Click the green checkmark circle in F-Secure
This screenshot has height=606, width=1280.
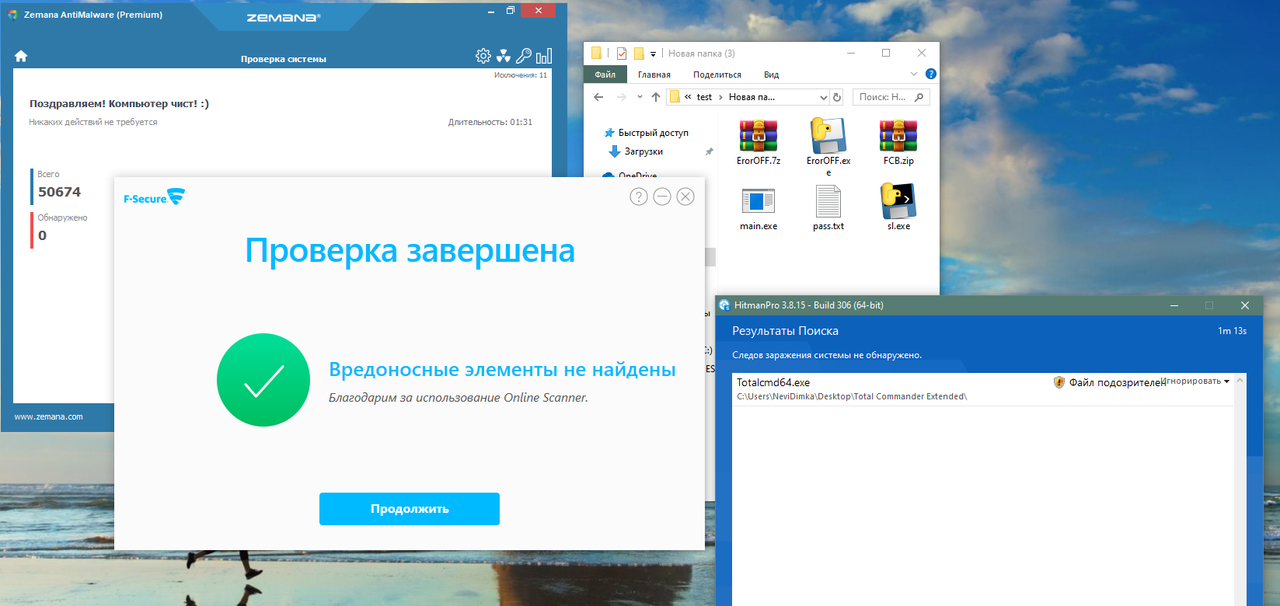[263, 380]
